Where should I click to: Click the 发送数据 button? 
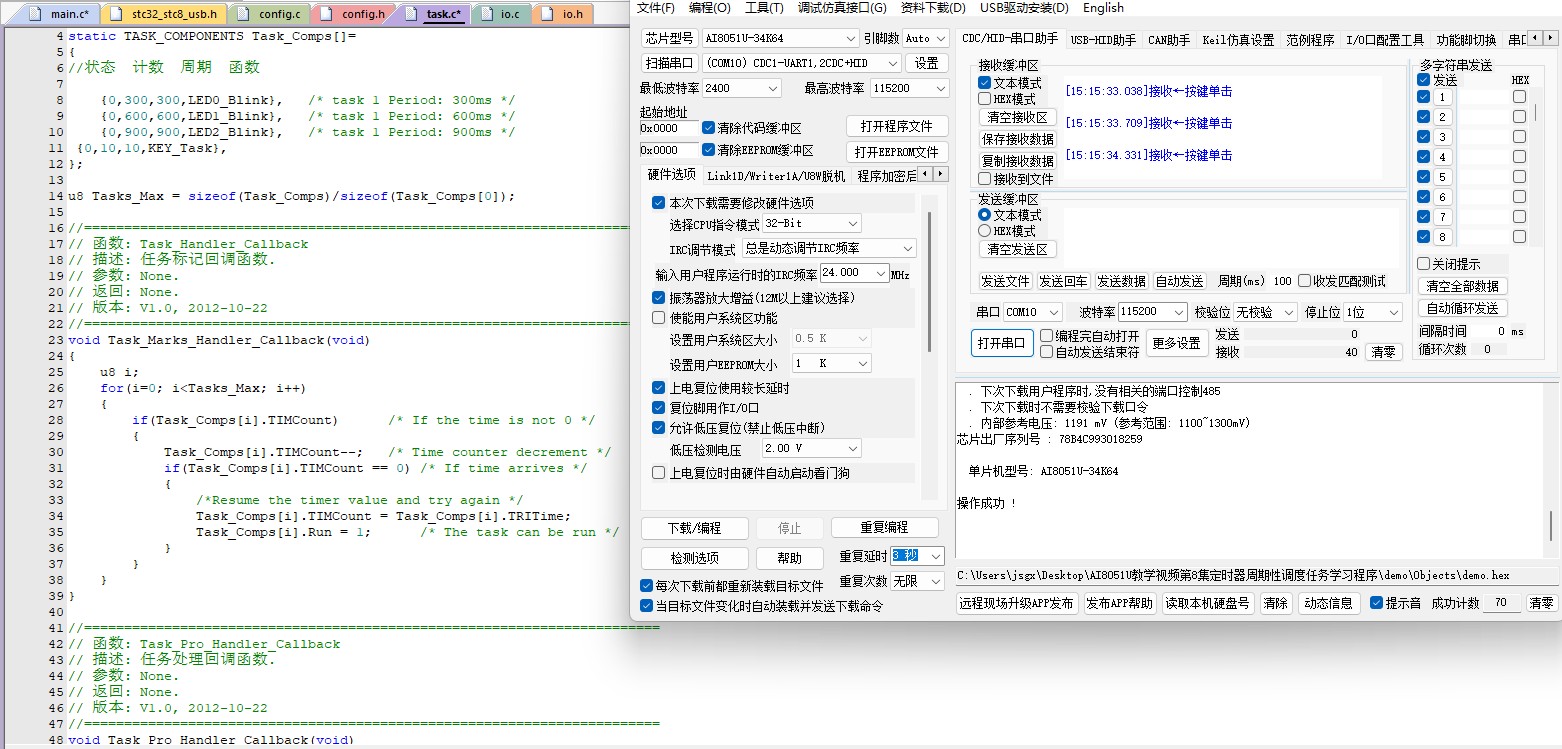tap(1121, 281)
